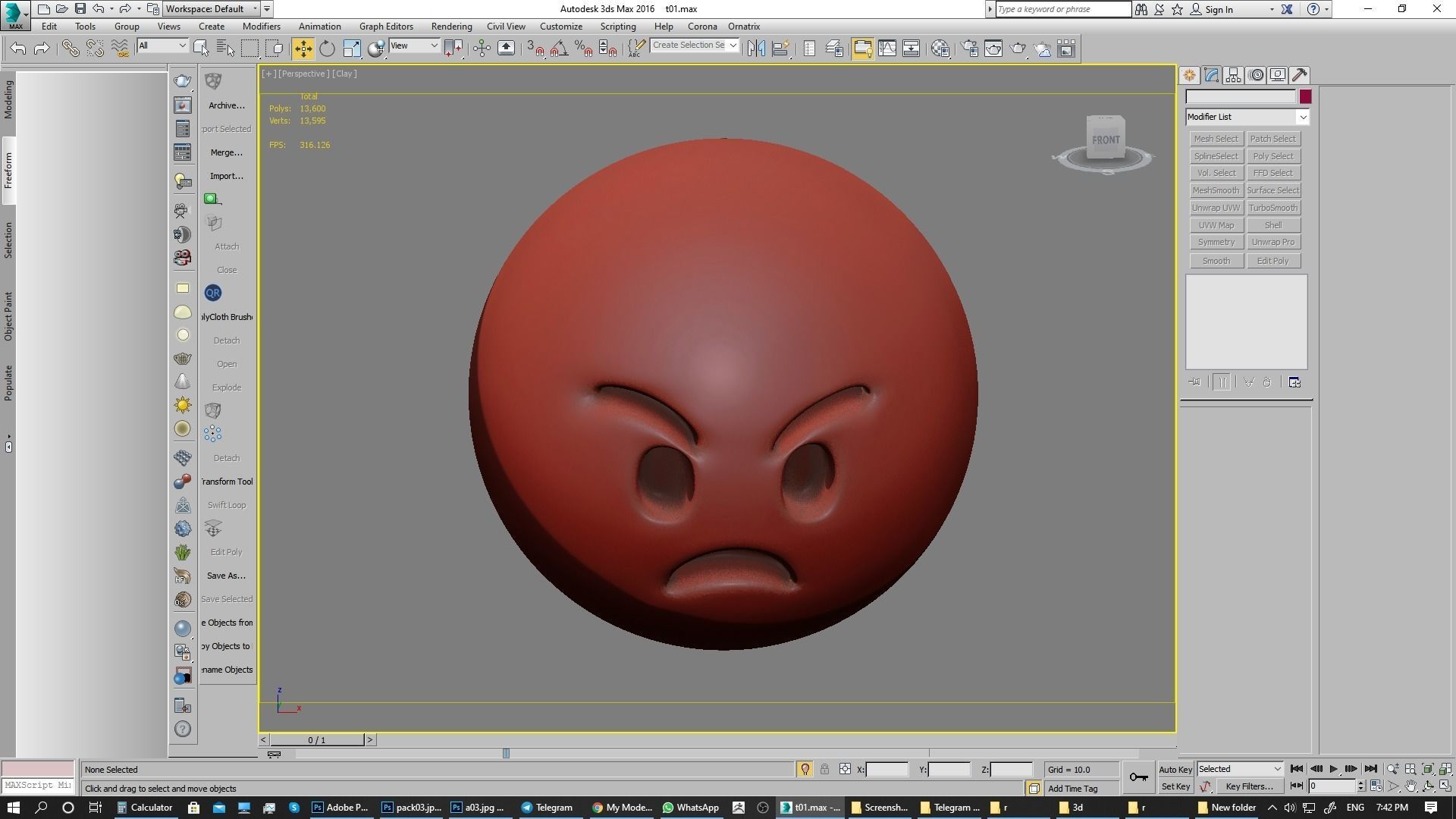Image resolution: width=1456 pixels, height=819 pixels.
Task: Click the ViewCube FRONT face
Action: click(x=1105, y=139)
